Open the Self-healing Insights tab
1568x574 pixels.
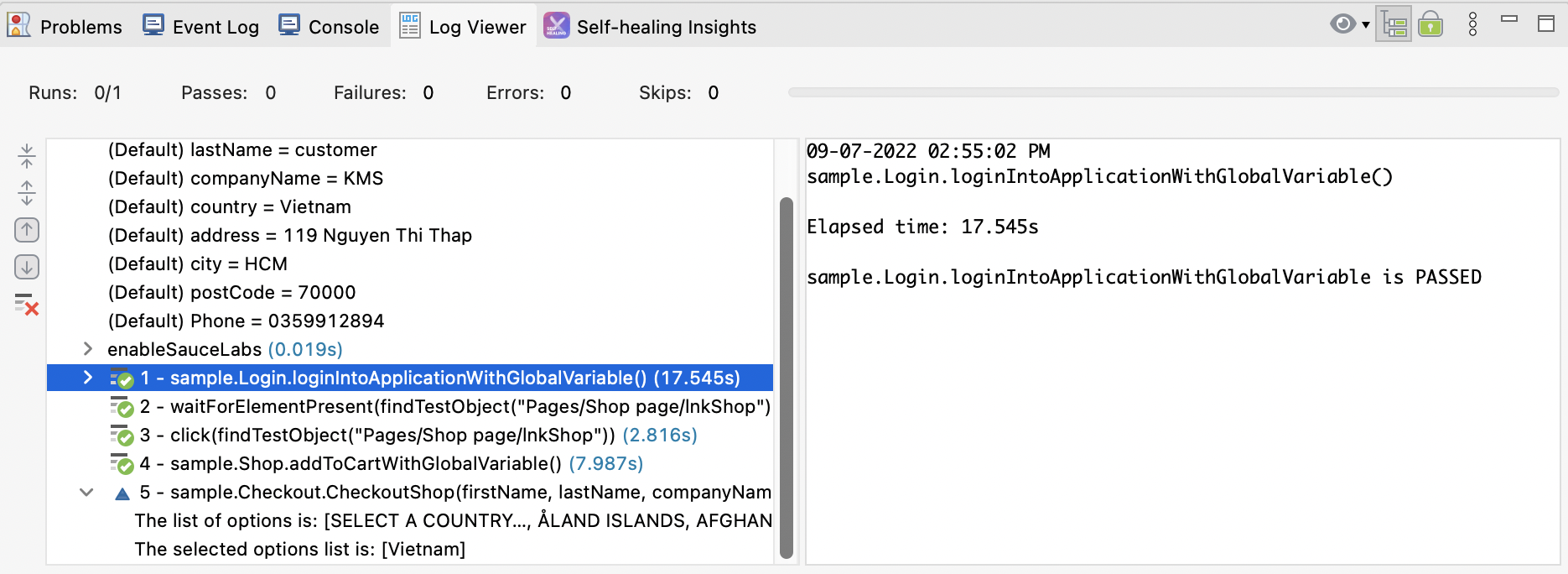(650, 27)
